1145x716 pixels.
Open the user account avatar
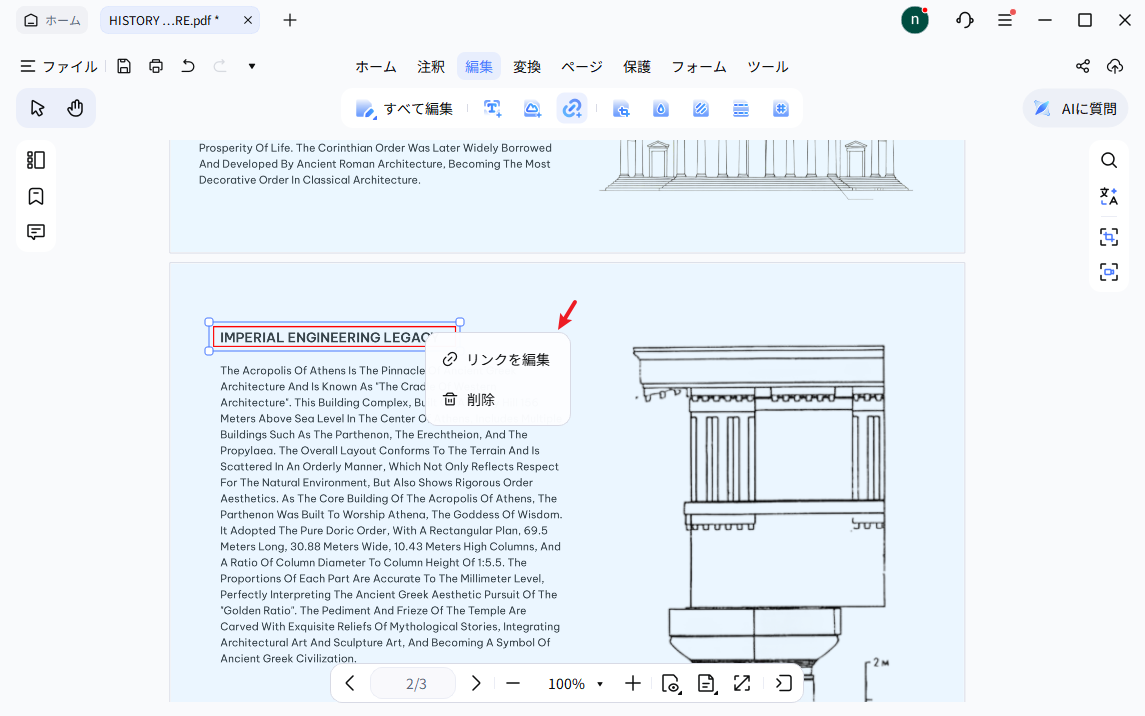(914, 20)
